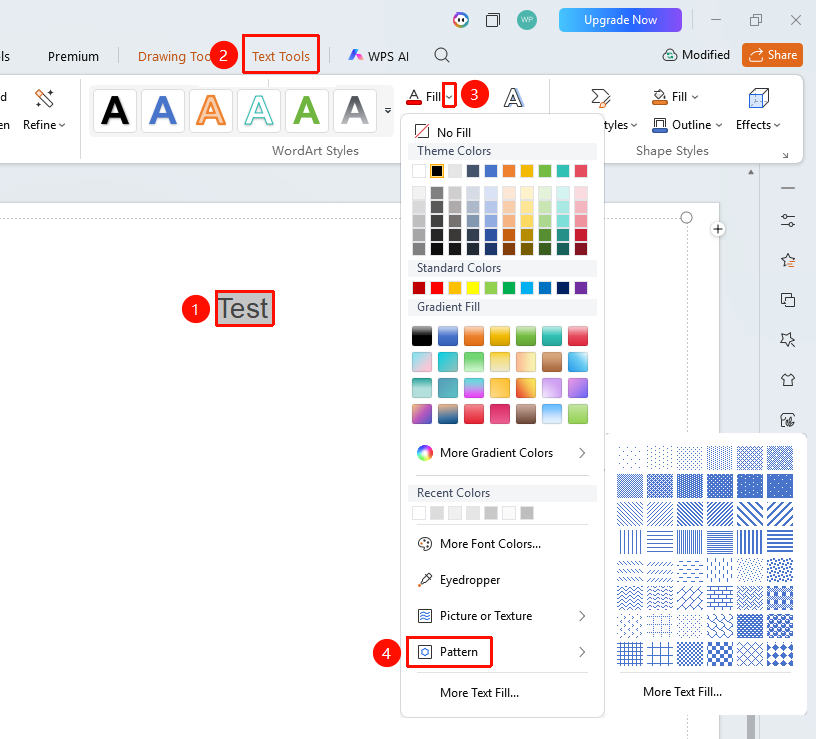The image size is (816, 739).
Task: Click the Effects cube icon
Action: pyautogui.click(x=758, y=98)
